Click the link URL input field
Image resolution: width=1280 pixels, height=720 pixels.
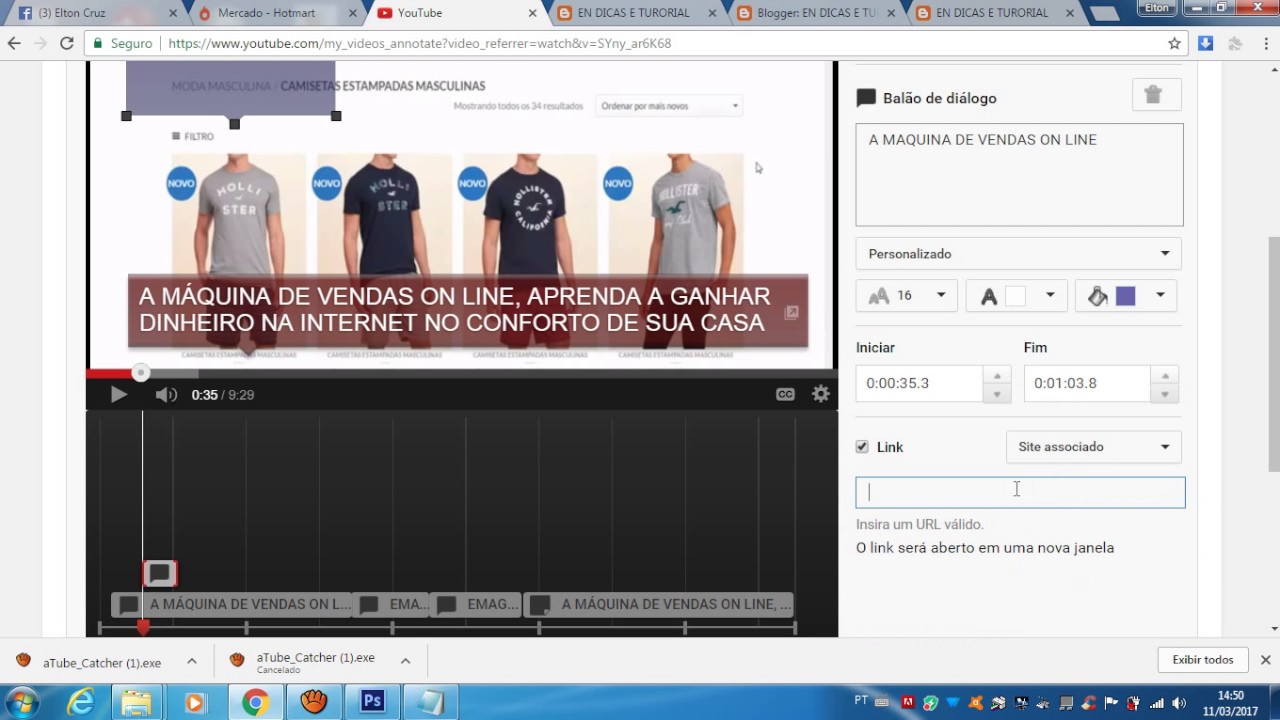pyautogui.click(x=1020, y=492)
